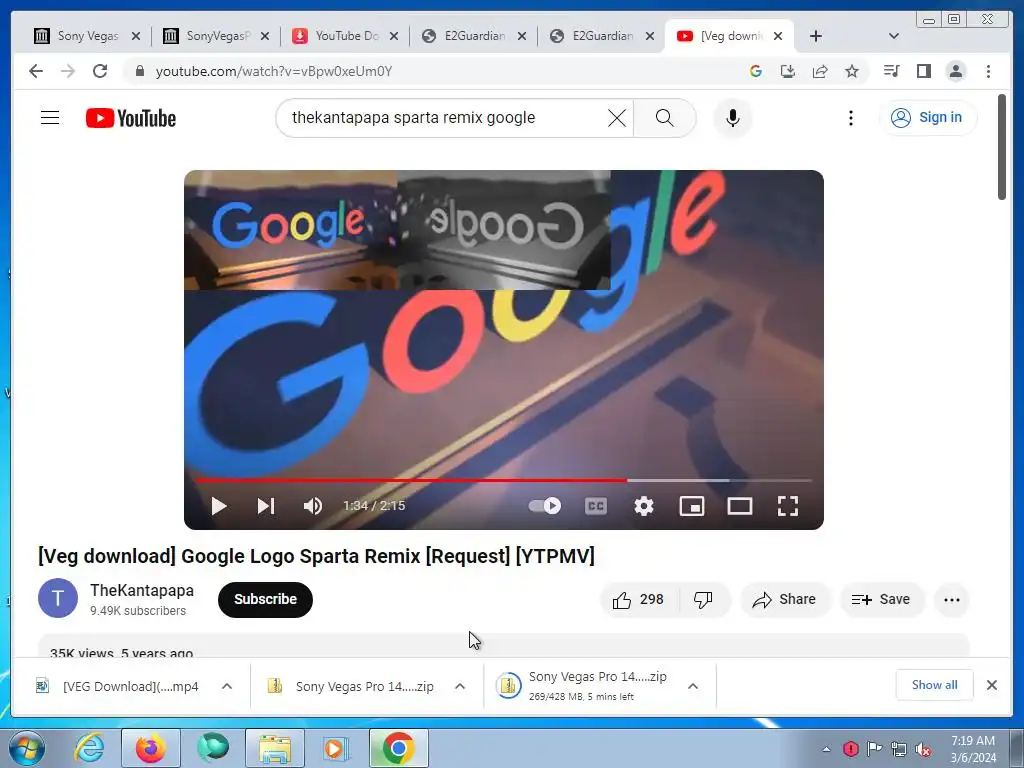1024x768 pixels.
Task: Toggle Chrome side panel
Action: pos(923,71)
